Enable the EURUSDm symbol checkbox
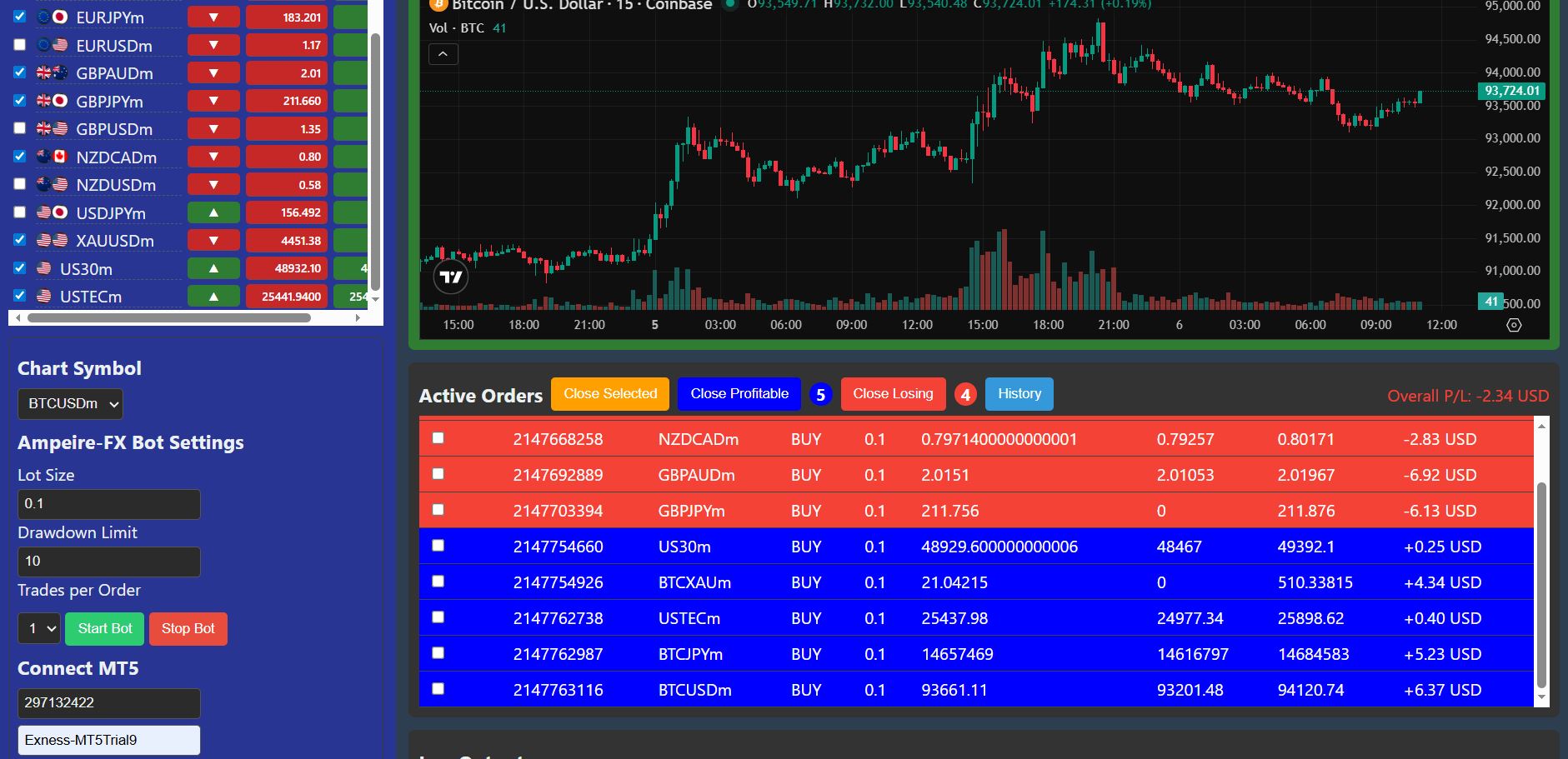 pos(20,45)
